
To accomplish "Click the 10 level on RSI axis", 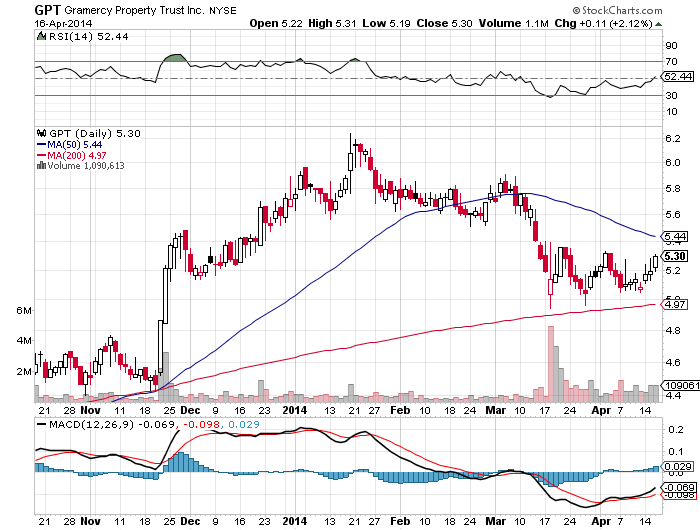I will pos(671,112).
